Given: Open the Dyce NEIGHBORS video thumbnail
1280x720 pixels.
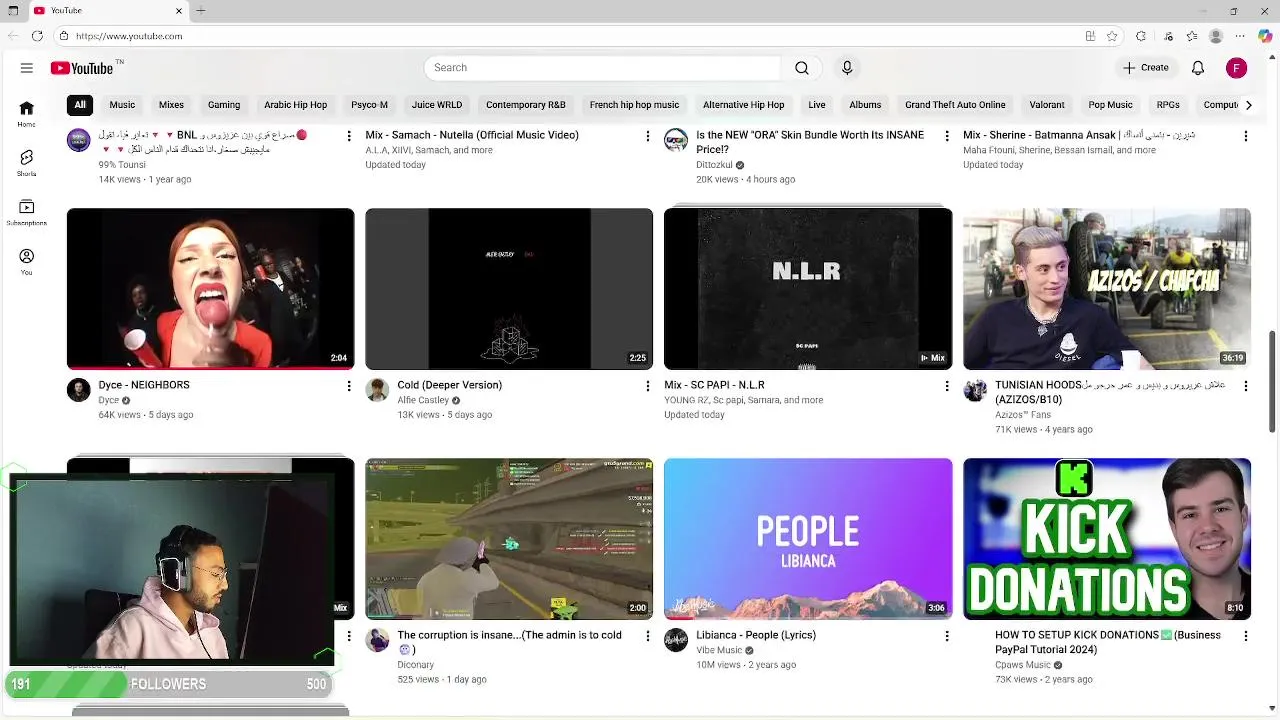Looking at the screenshot, I should [x=210, y=289].
